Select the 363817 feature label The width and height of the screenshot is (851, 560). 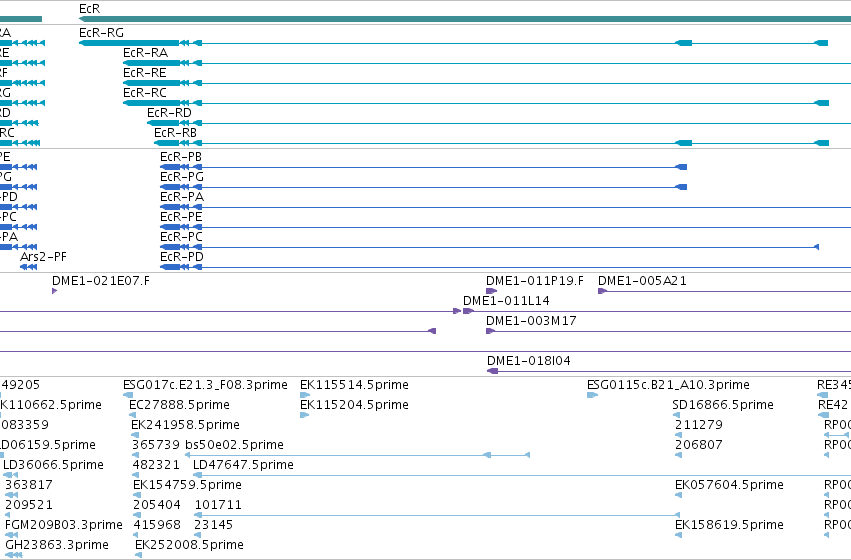29,485
